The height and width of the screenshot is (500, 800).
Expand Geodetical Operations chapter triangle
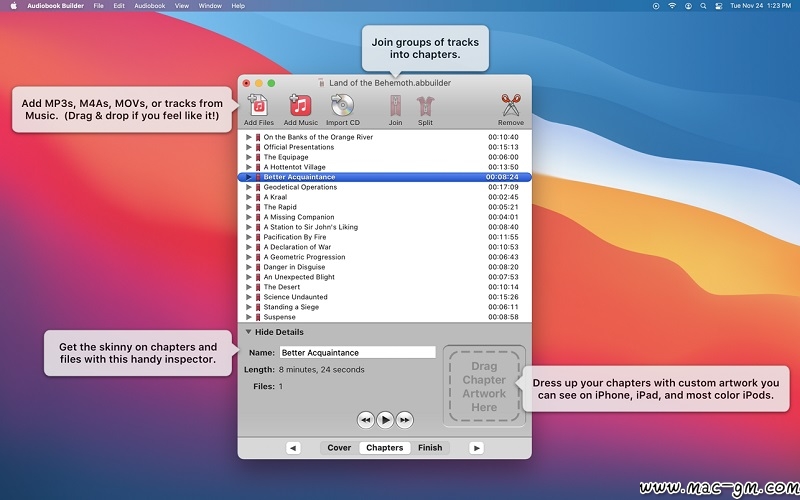click(x=248, y=187)
